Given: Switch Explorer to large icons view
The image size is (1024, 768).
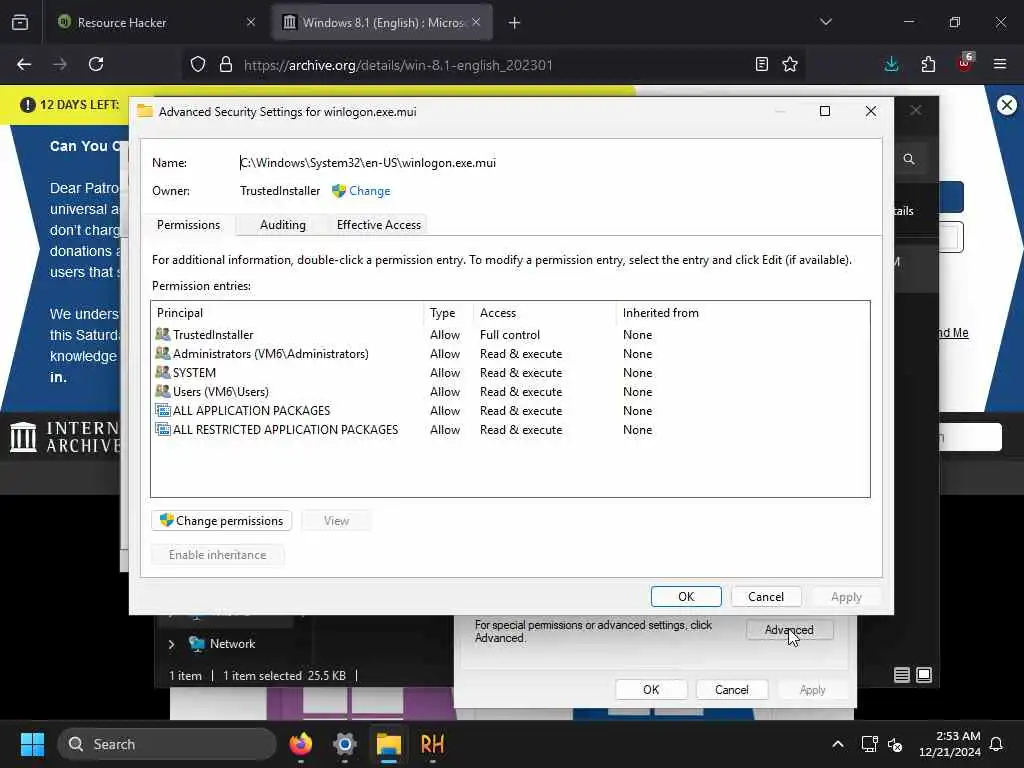Looking at the screenshot, I should (x=924, y=675).
